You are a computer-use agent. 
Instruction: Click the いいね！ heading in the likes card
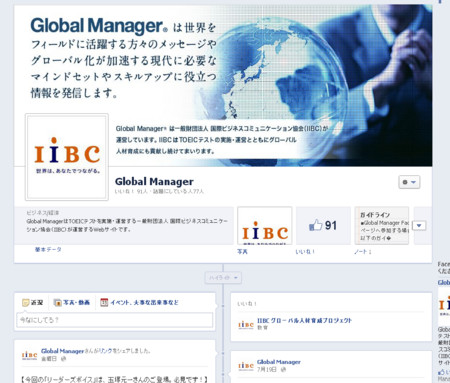point(247,304)
